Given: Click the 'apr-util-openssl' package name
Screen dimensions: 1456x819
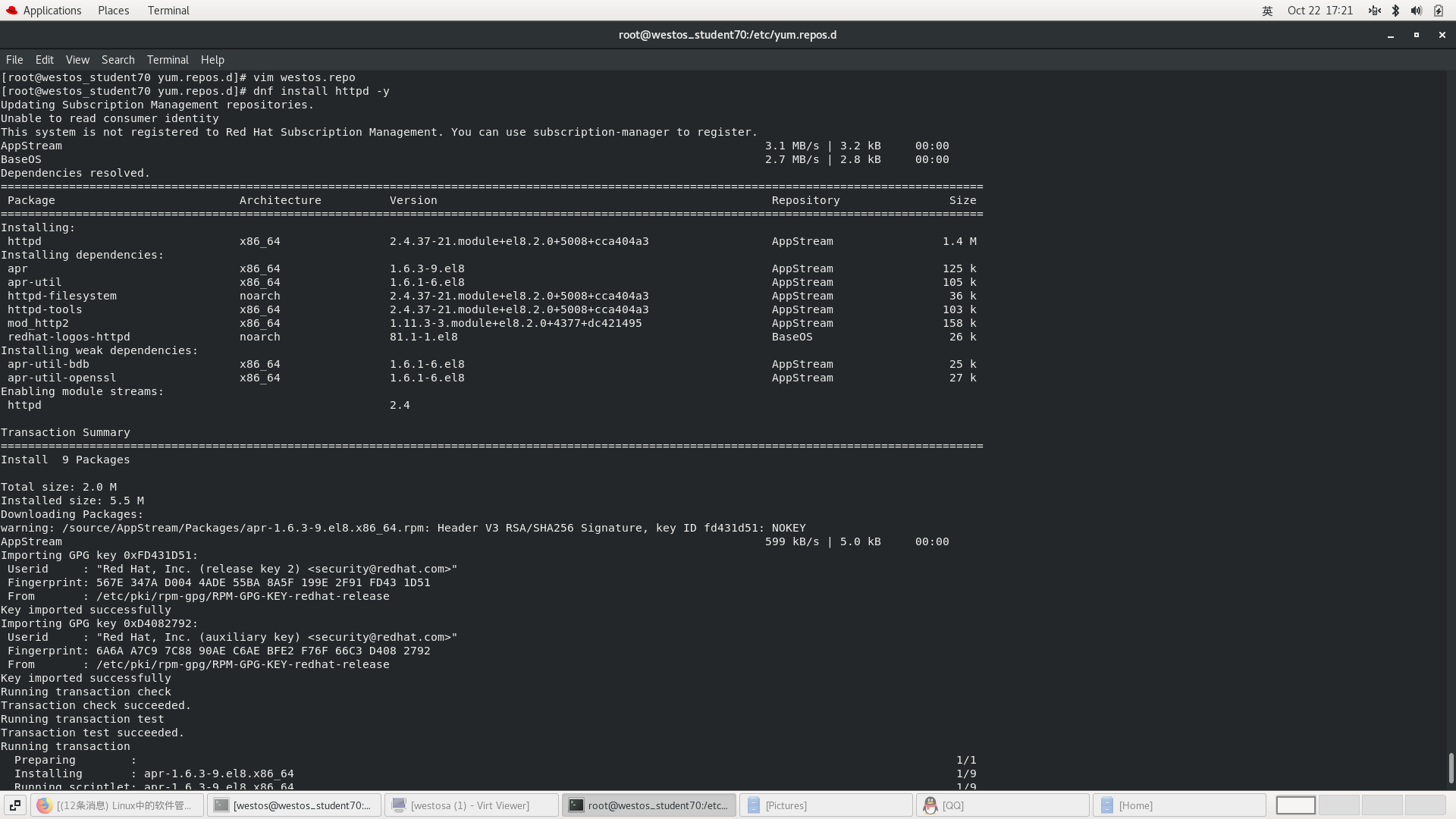Looking at the screenshot, I should pyautogui.click(x=62, y=378).
